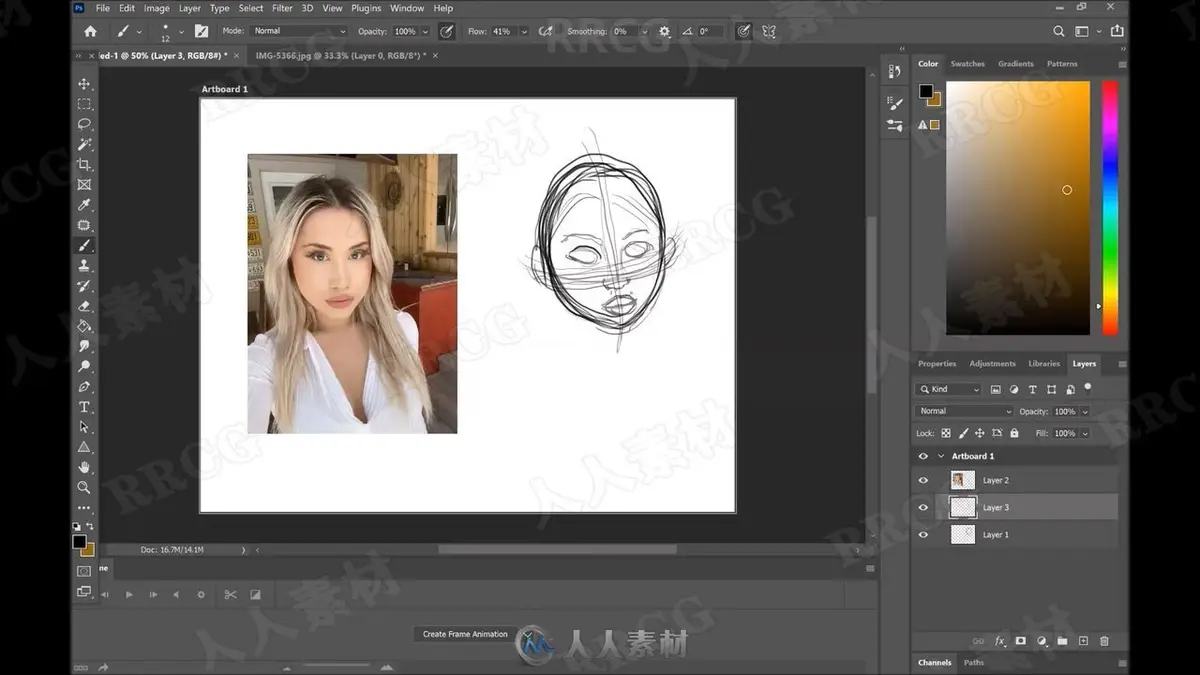Viewport: 1200px width, 675px height.
Task: Click the foreground color swatch in toolbar
Action: click(79, 541)
